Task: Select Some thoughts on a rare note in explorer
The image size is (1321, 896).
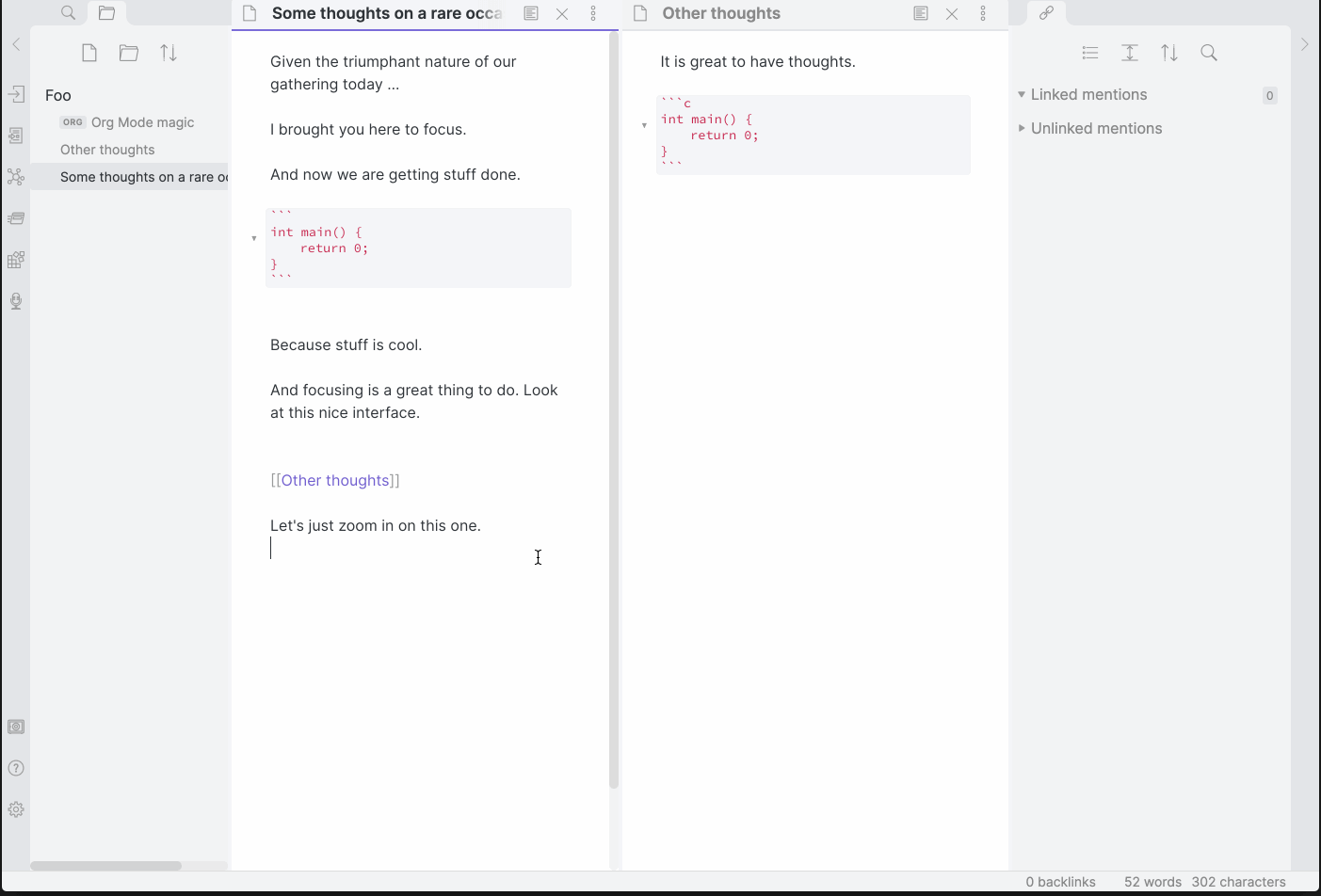Action: tap(129, 177)
